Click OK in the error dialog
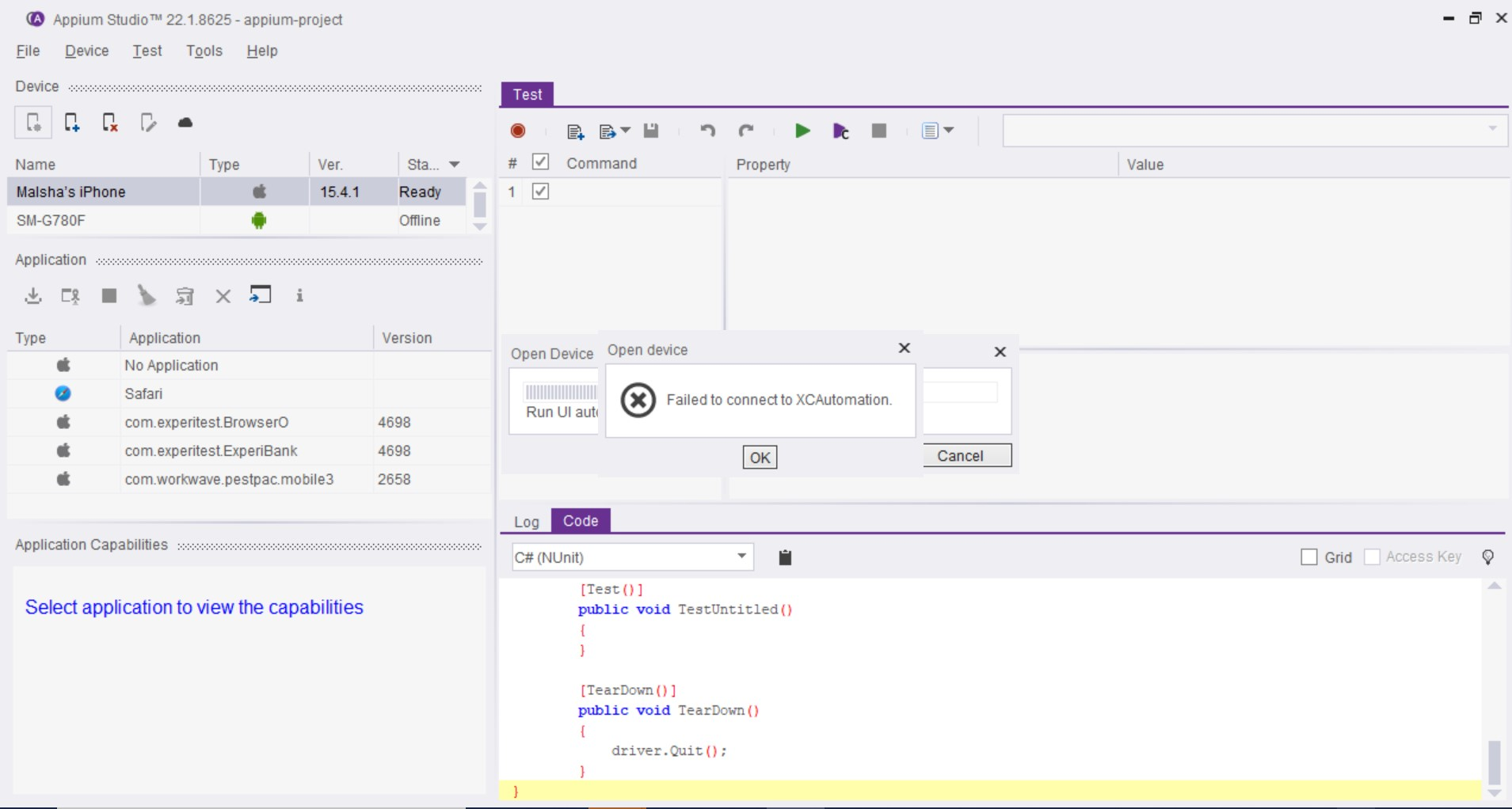Image resolution: width=1512 pixels, height=809 pixels. point(760,458)
